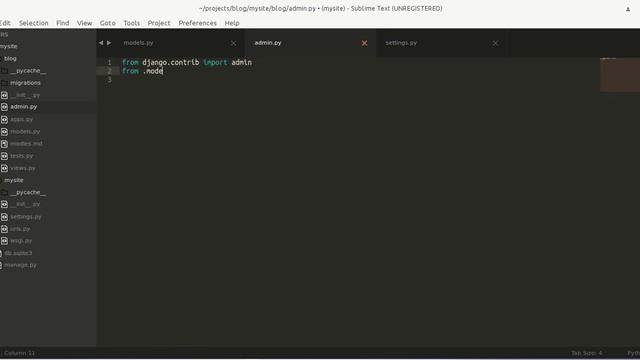Open the Edit menu

click(x=5, y=23)
